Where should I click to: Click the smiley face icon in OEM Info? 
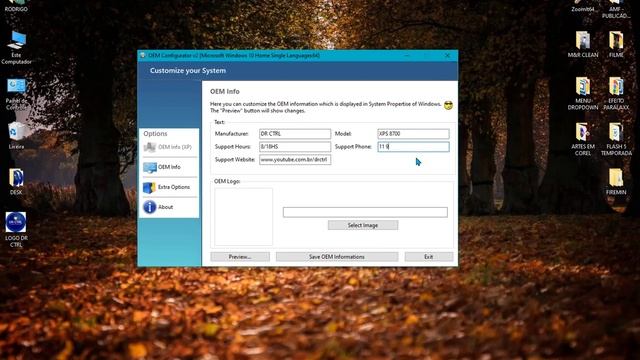(x=449, y=105)
